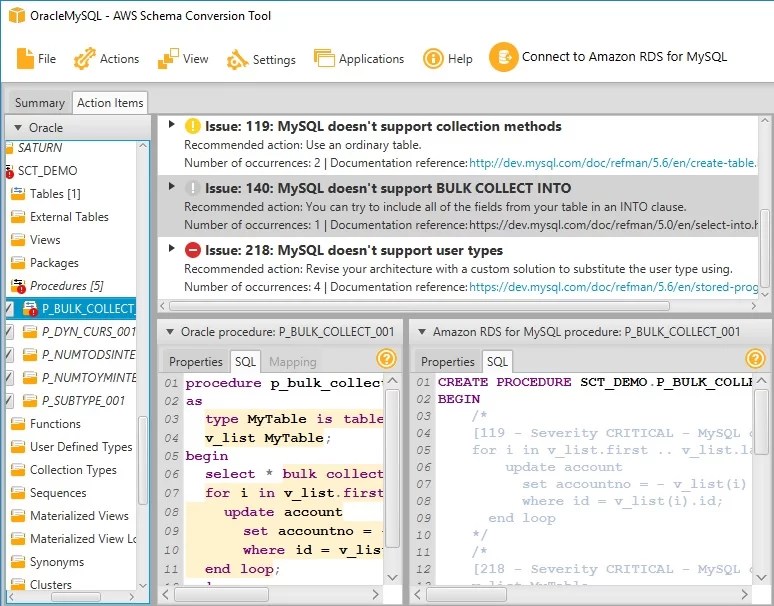
Task: Click scroll-down arrow in Amazon RDS SQL editor
Action: coord(761,577)
